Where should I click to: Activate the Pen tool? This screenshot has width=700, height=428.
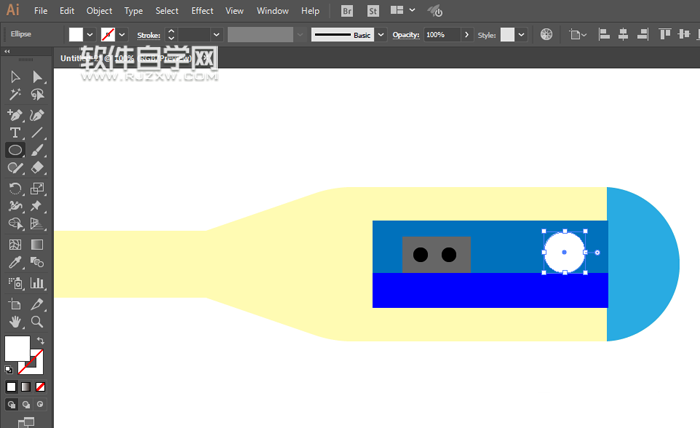click(15, 115)
